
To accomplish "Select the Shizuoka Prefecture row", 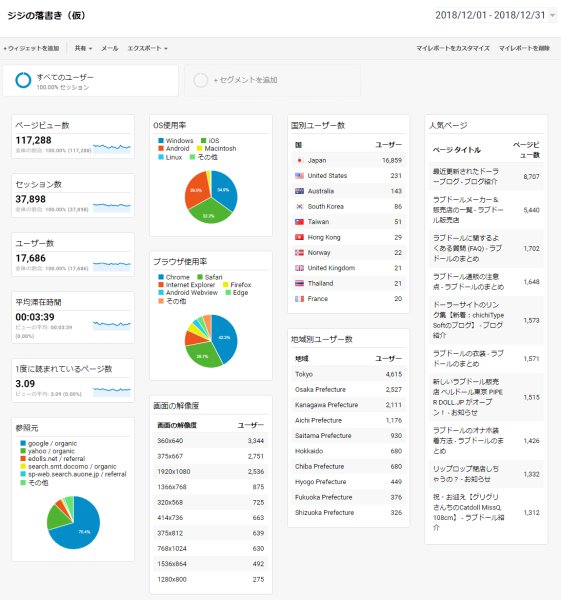I will (x=348, y=512).
